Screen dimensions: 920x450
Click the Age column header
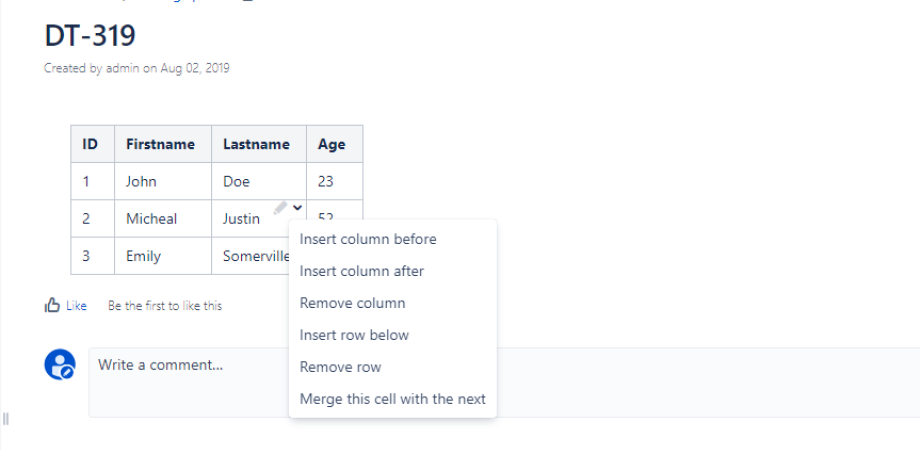(334, 144)
